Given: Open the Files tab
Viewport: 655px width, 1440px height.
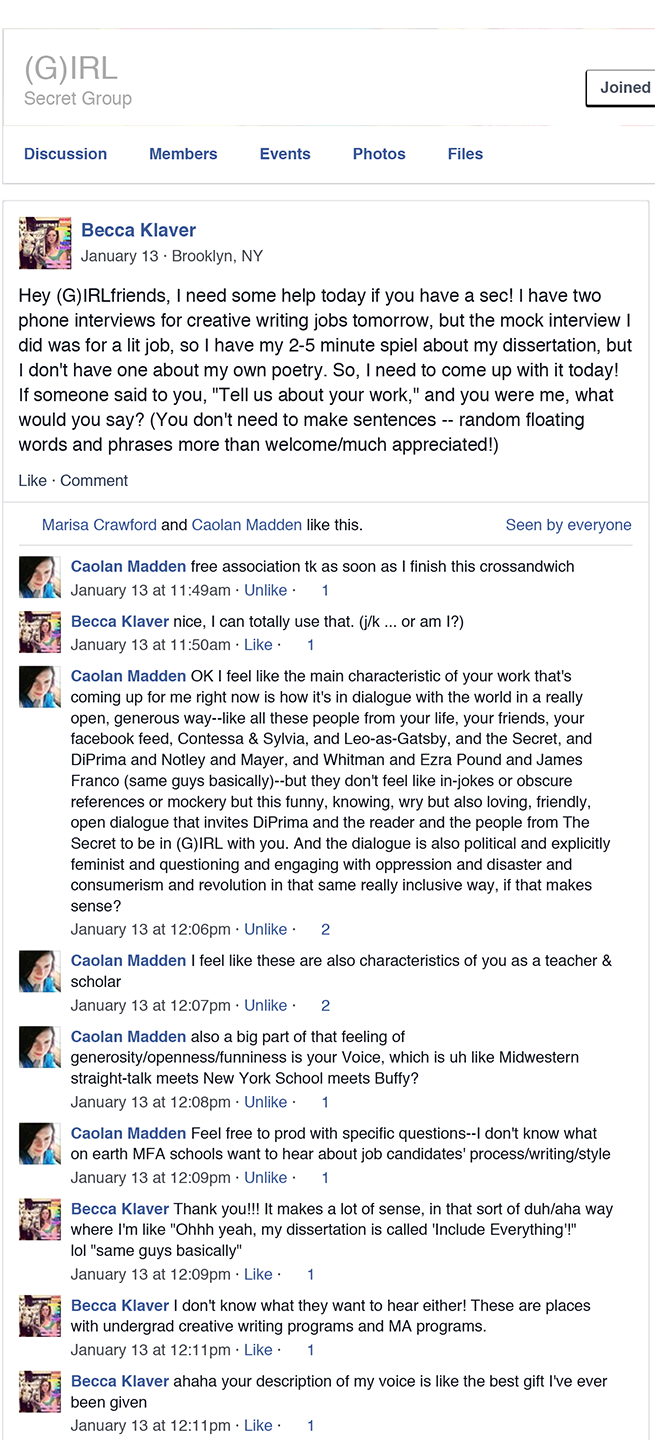Looking at the screenshot, I should pyautogui.click(x=465, y=154).
